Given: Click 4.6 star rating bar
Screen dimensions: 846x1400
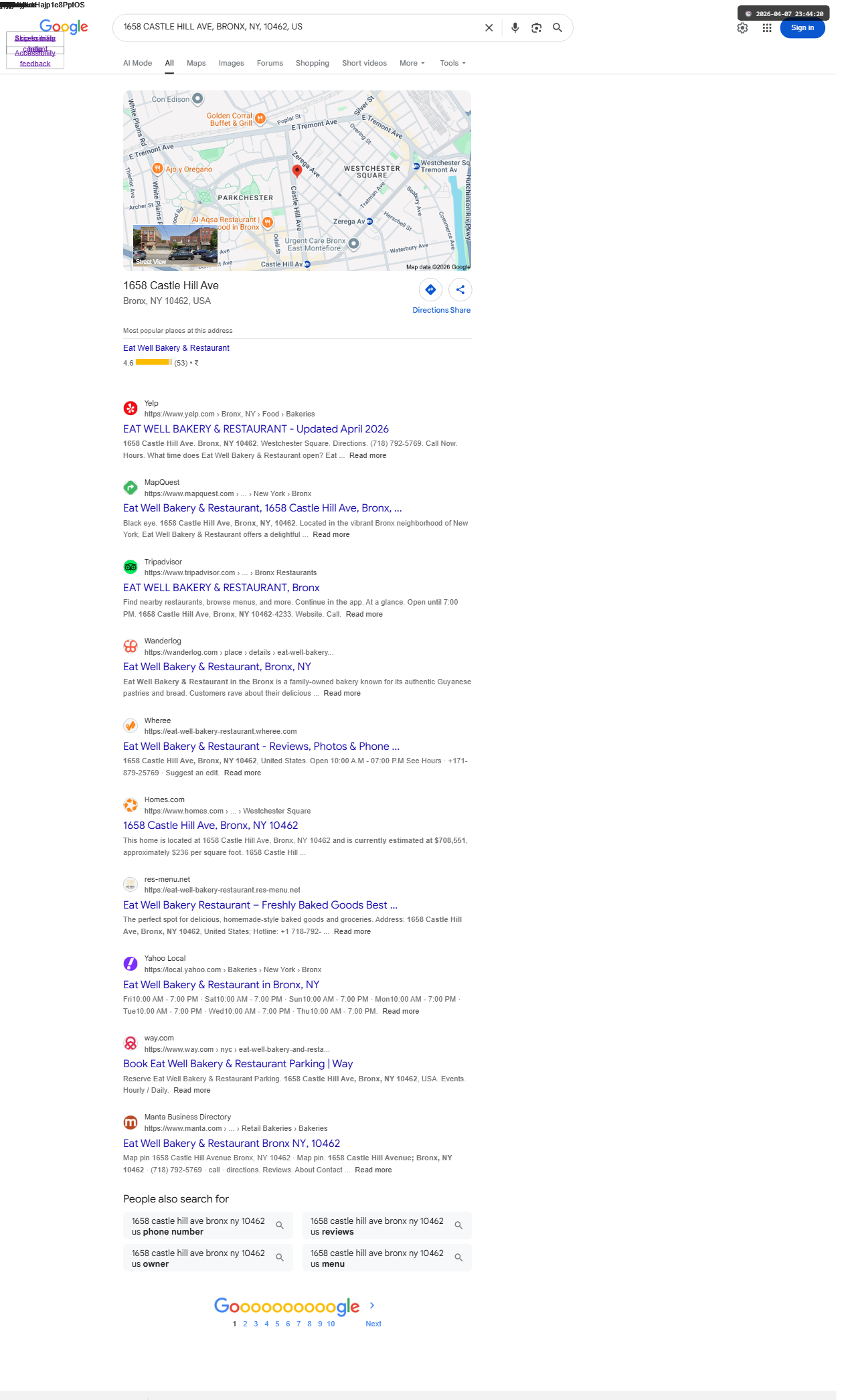Looking at the screenshot, I should coord(153,362).
